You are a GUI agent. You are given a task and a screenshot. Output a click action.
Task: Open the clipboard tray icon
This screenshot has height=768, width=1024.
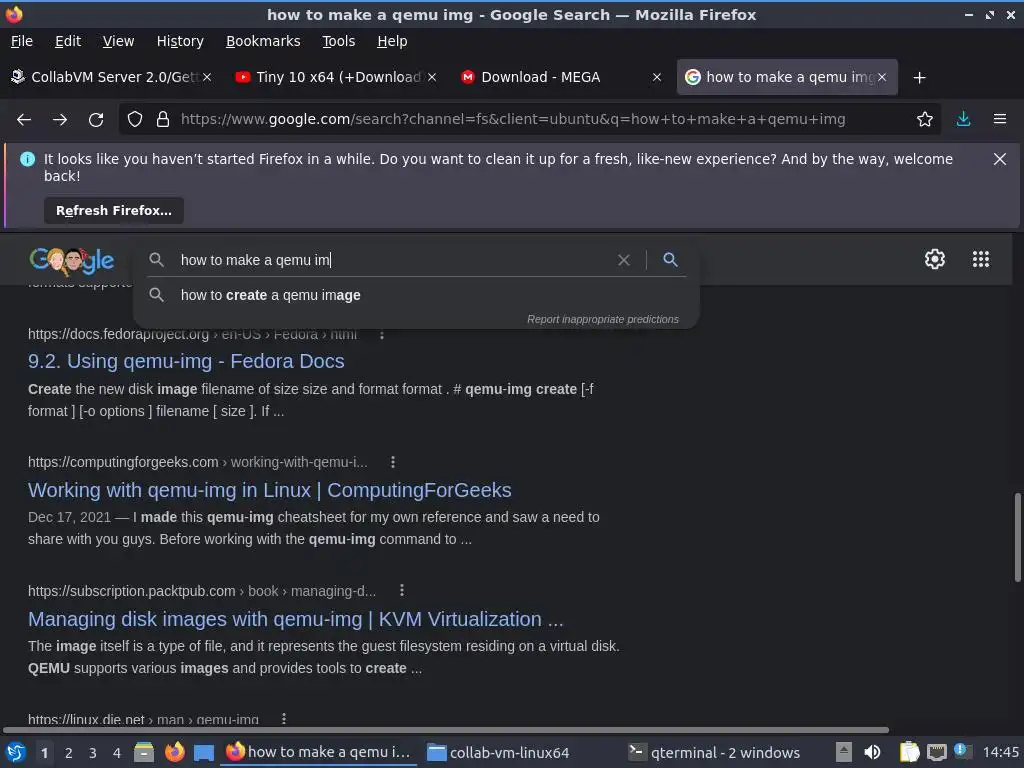coord(908,752)
